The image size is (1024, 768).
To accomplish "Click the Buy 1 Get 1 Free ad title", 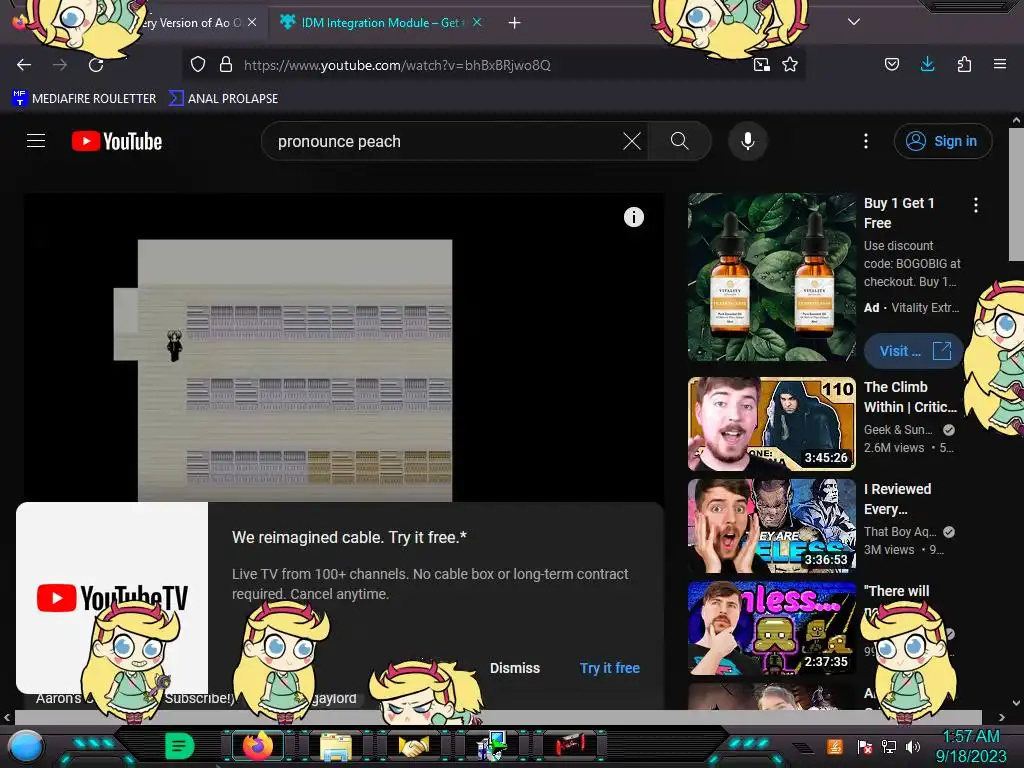I will pyautogui.click(x=899, y=213).
